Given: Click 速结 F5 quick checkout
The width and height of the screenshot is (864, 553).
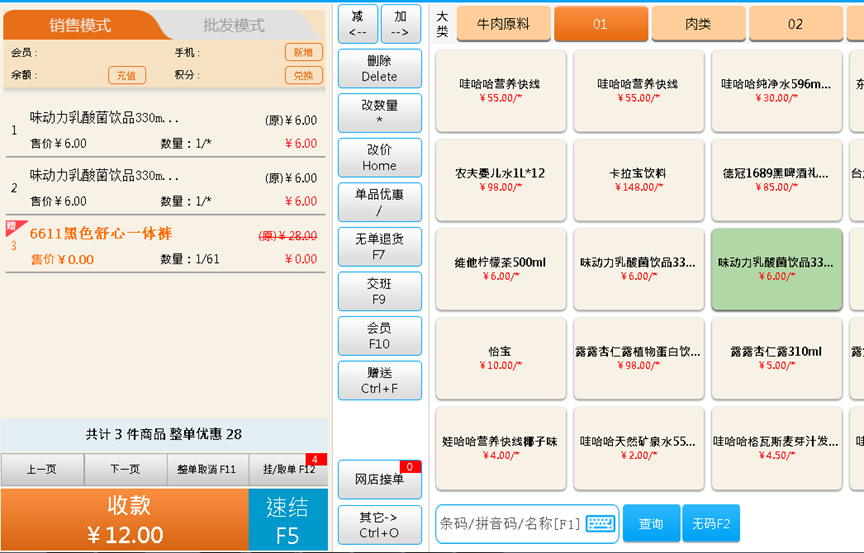Looking at the screenshot, I should point(288,519).
